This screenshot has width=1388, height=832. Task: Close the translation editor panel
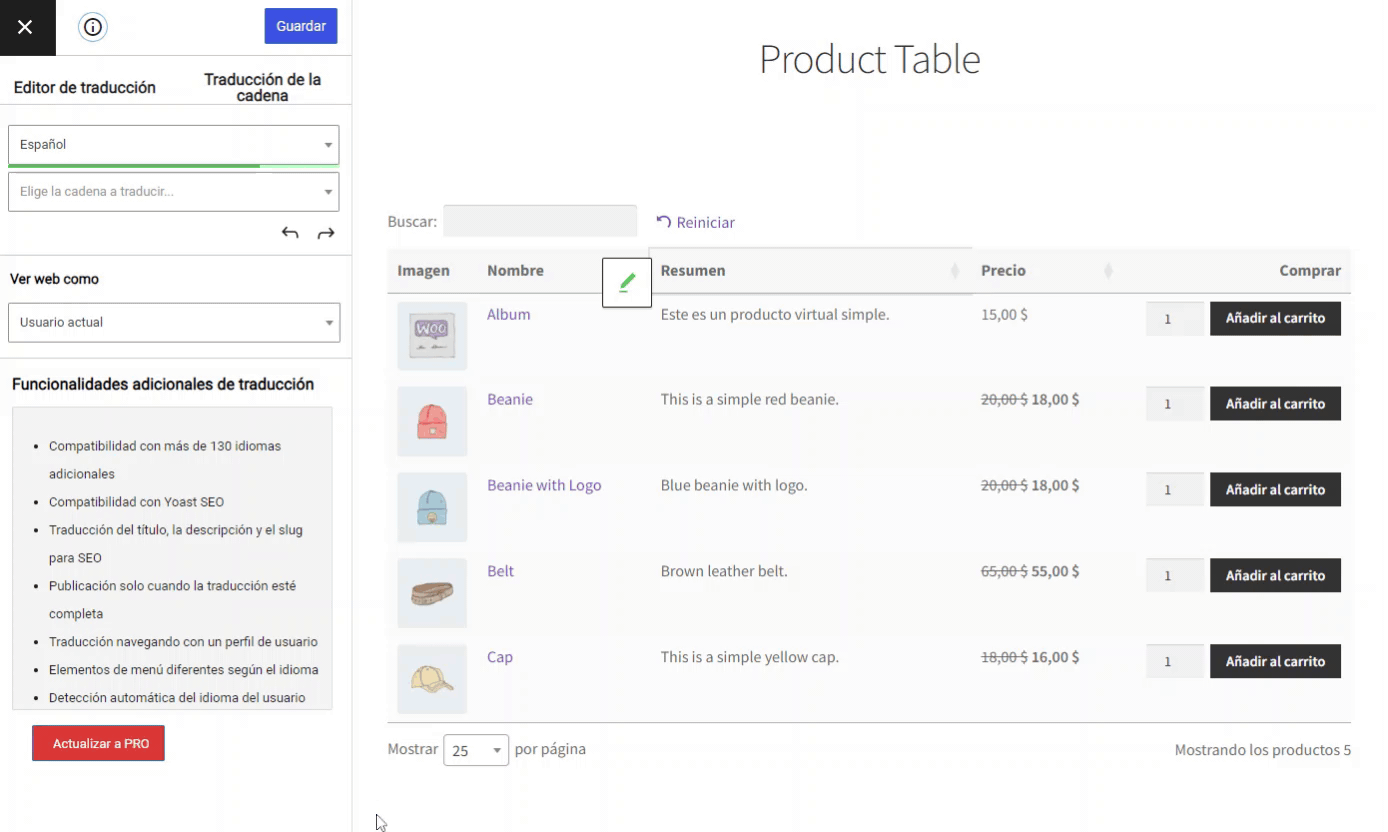[x=26, y=27]
